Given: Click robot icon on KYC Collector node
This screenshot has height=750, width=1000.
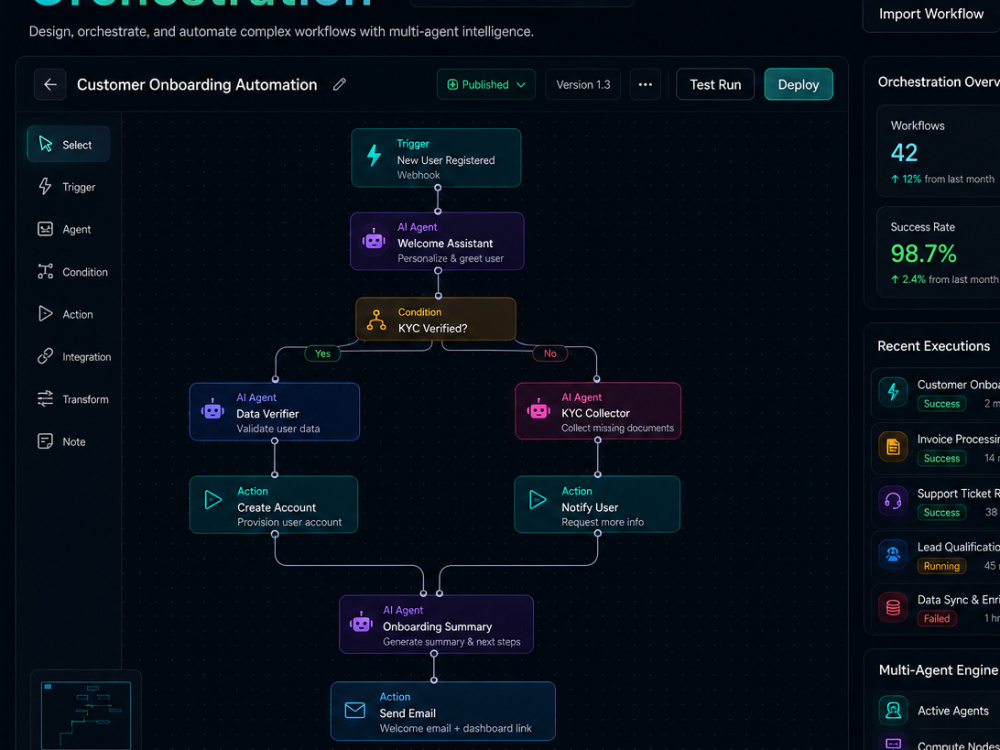Looking at the screenshot, I should [538, 410].
